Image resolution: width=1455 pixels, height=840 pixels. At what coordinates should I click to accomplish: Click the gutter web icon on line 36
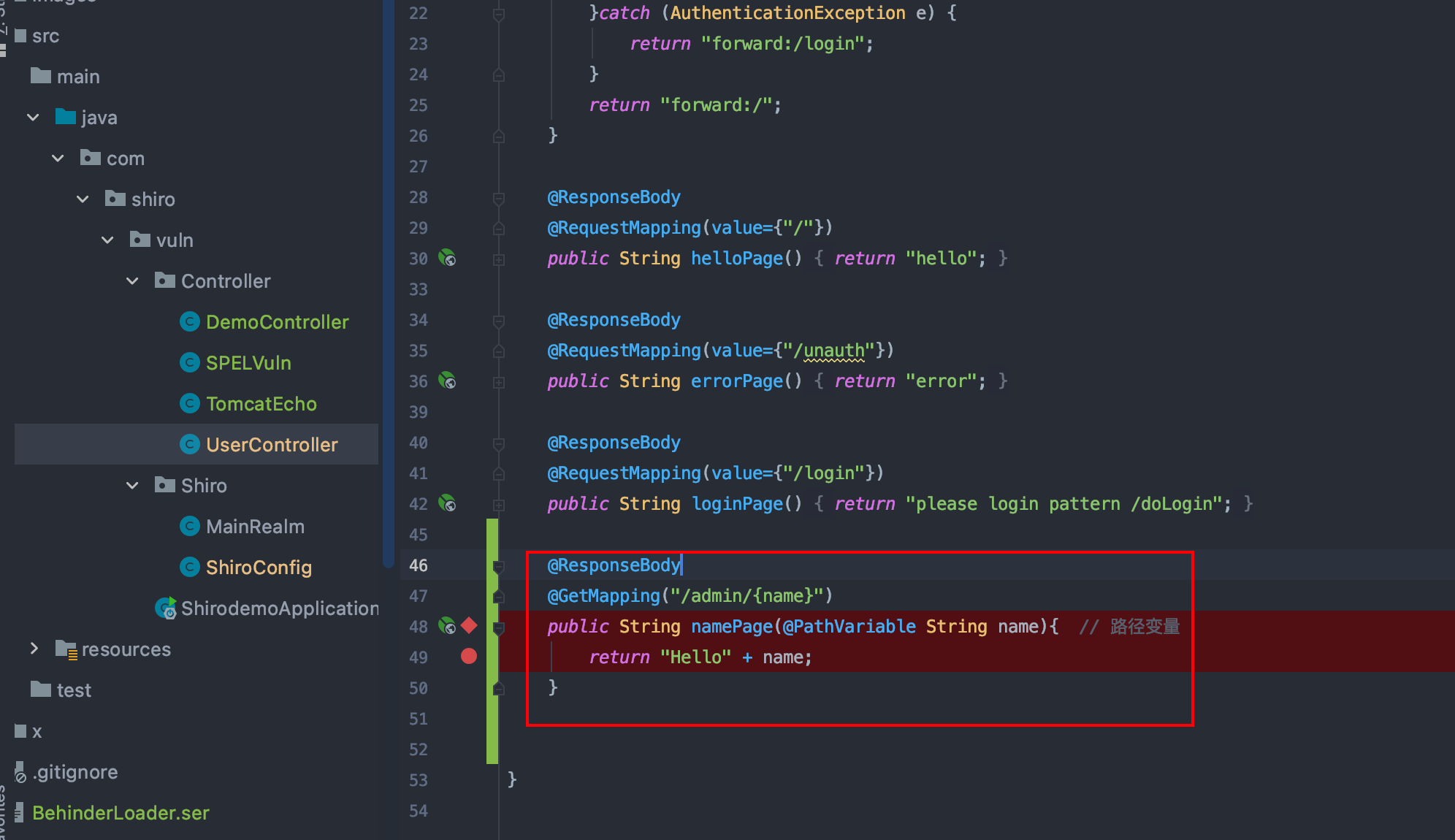447,381
